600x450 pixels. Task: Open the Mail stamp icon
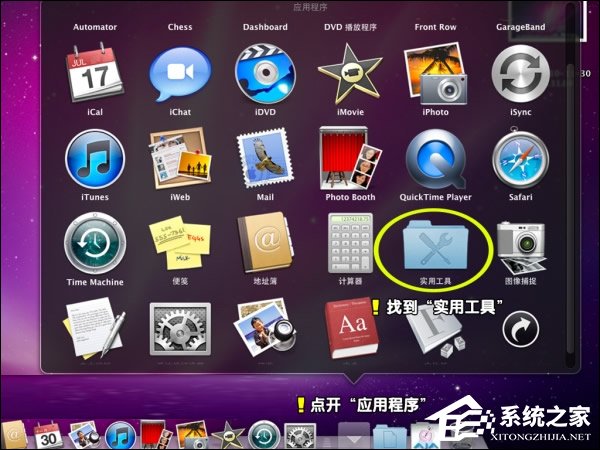pos(265,158)
